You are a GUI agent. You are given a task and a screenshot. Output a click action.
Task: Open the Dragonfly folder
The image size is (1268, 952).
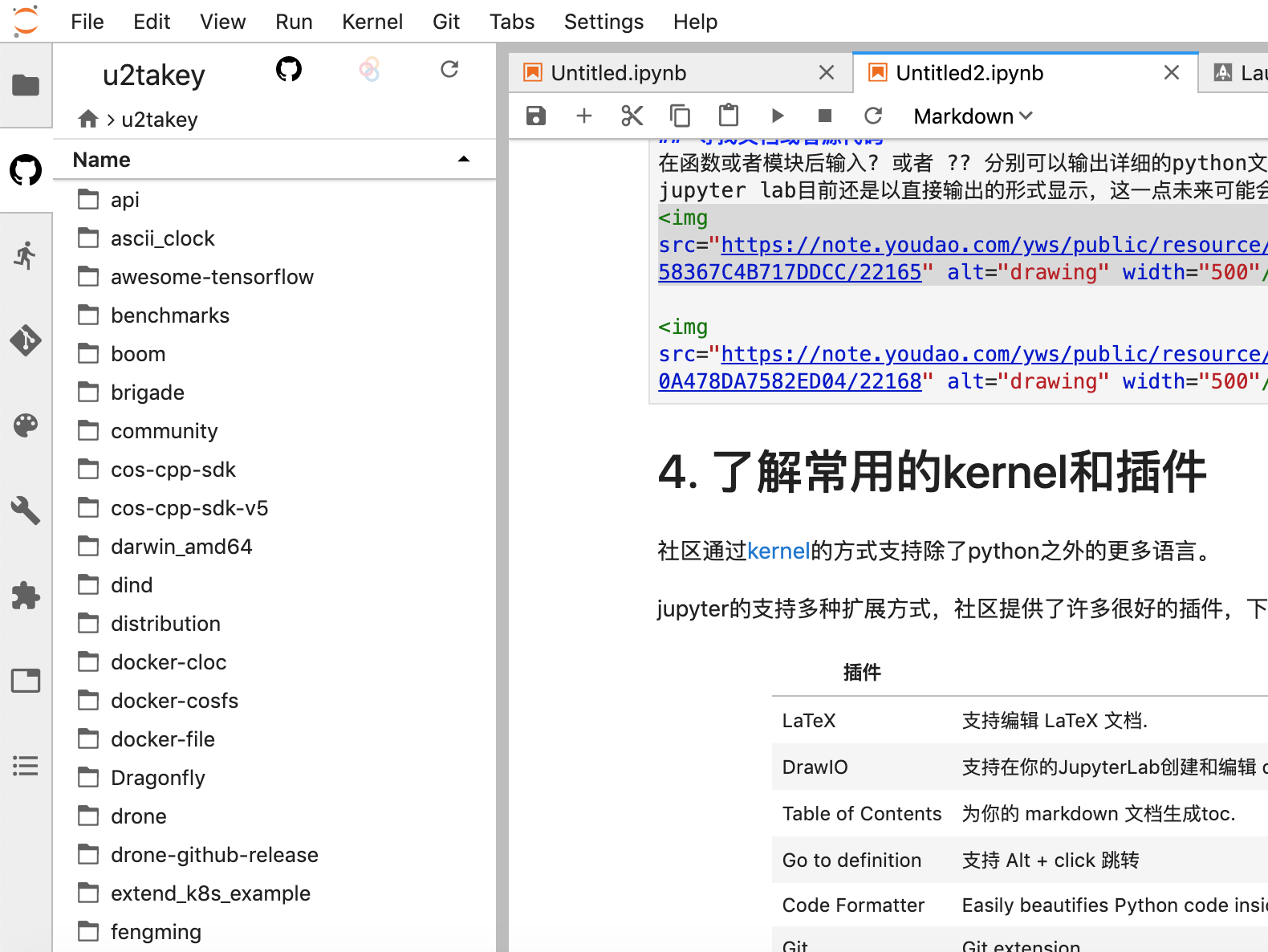(274, 778)
